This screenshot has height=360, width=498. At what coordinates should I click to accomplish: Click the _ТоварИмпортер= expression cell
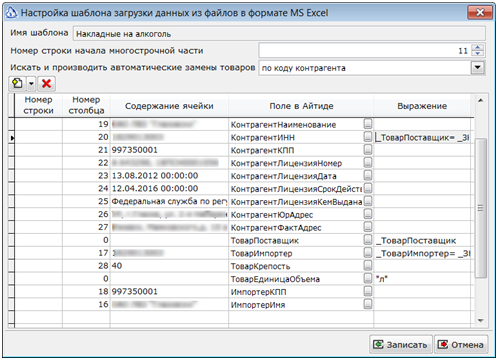point(422,253)
